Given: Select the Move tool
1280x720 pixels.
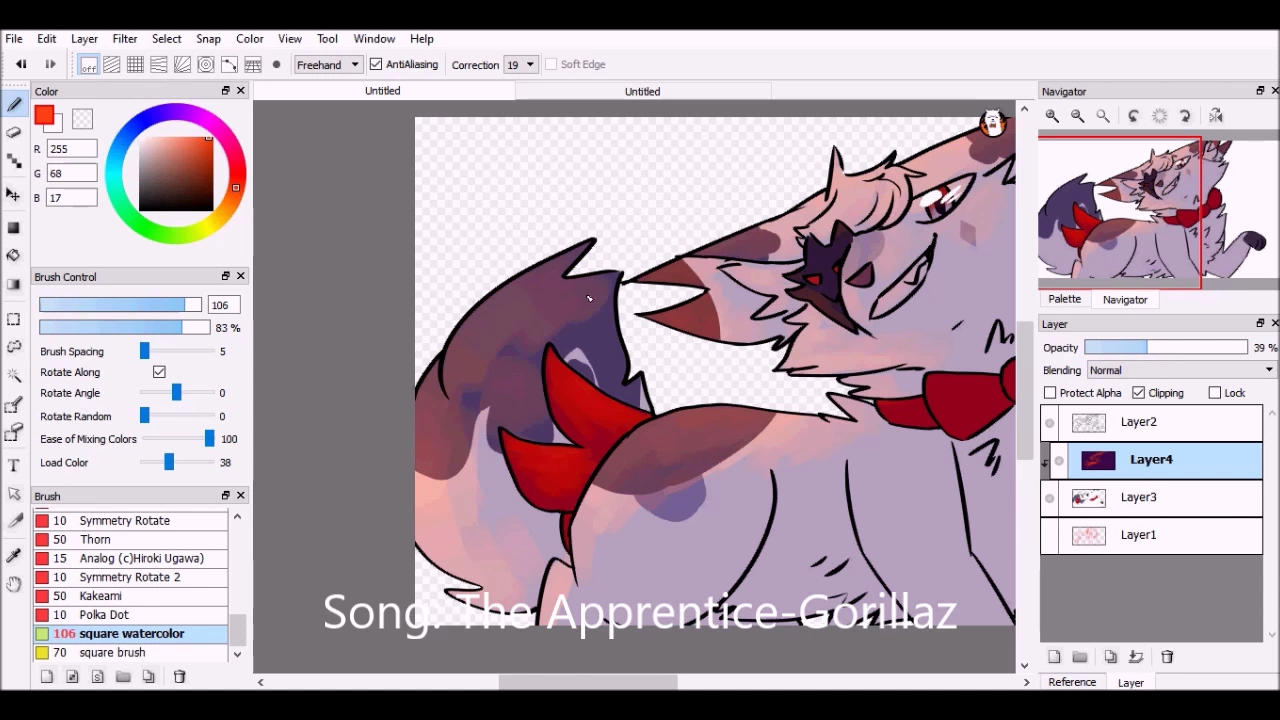Looking at the screenshot, I should tap(14, 194).
